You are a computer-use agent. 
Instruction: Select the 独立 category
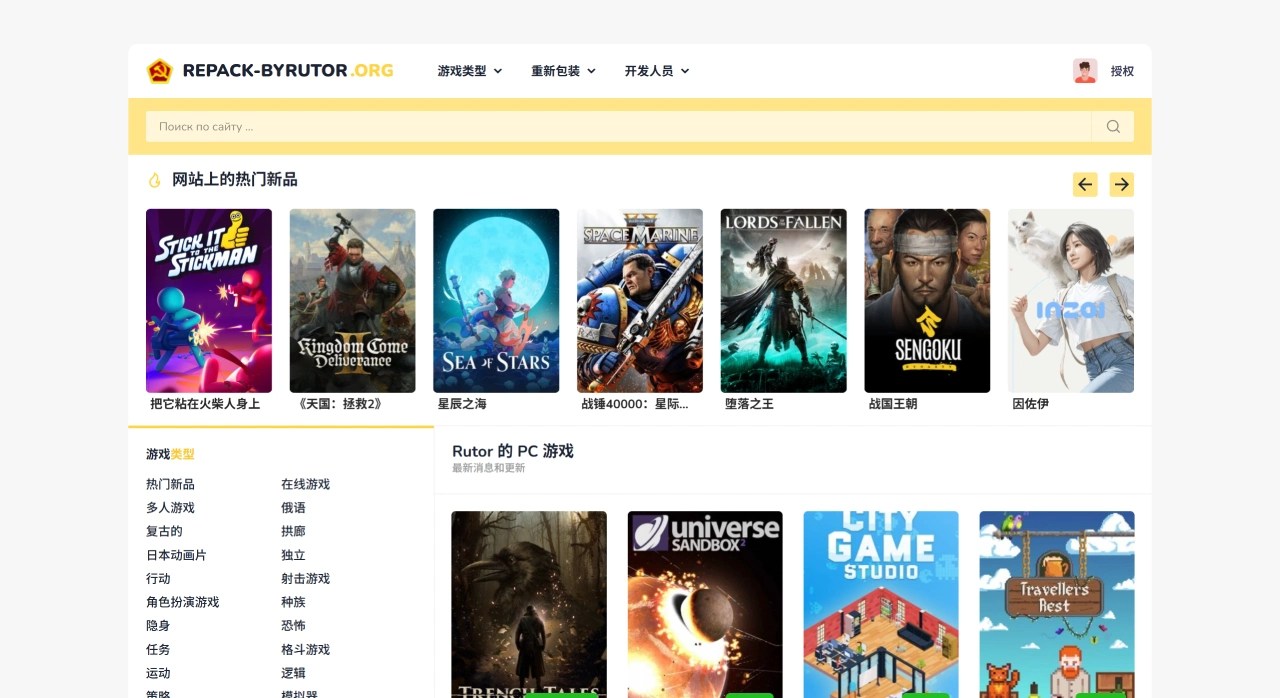[293, 555]
